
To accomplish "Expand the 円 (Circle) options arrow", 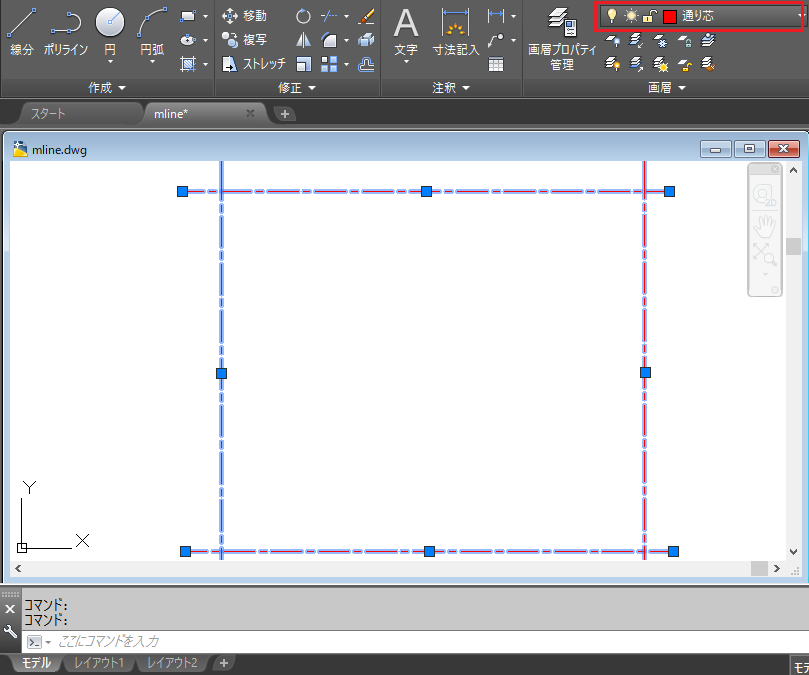I will (x=110, y=62).
